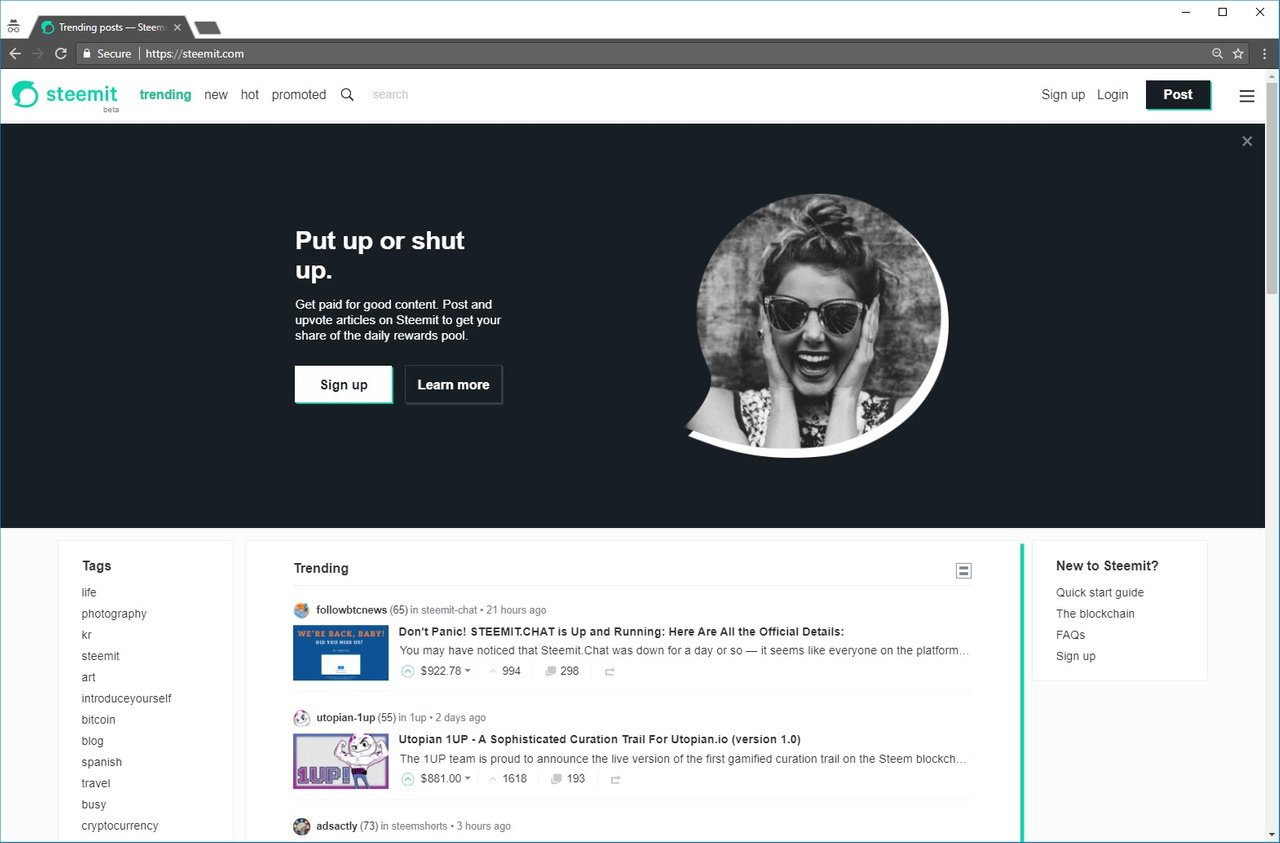Screen dimensions: 1280x843
Task: Switch to the promoted tab
Action: [x=299, y=95]
